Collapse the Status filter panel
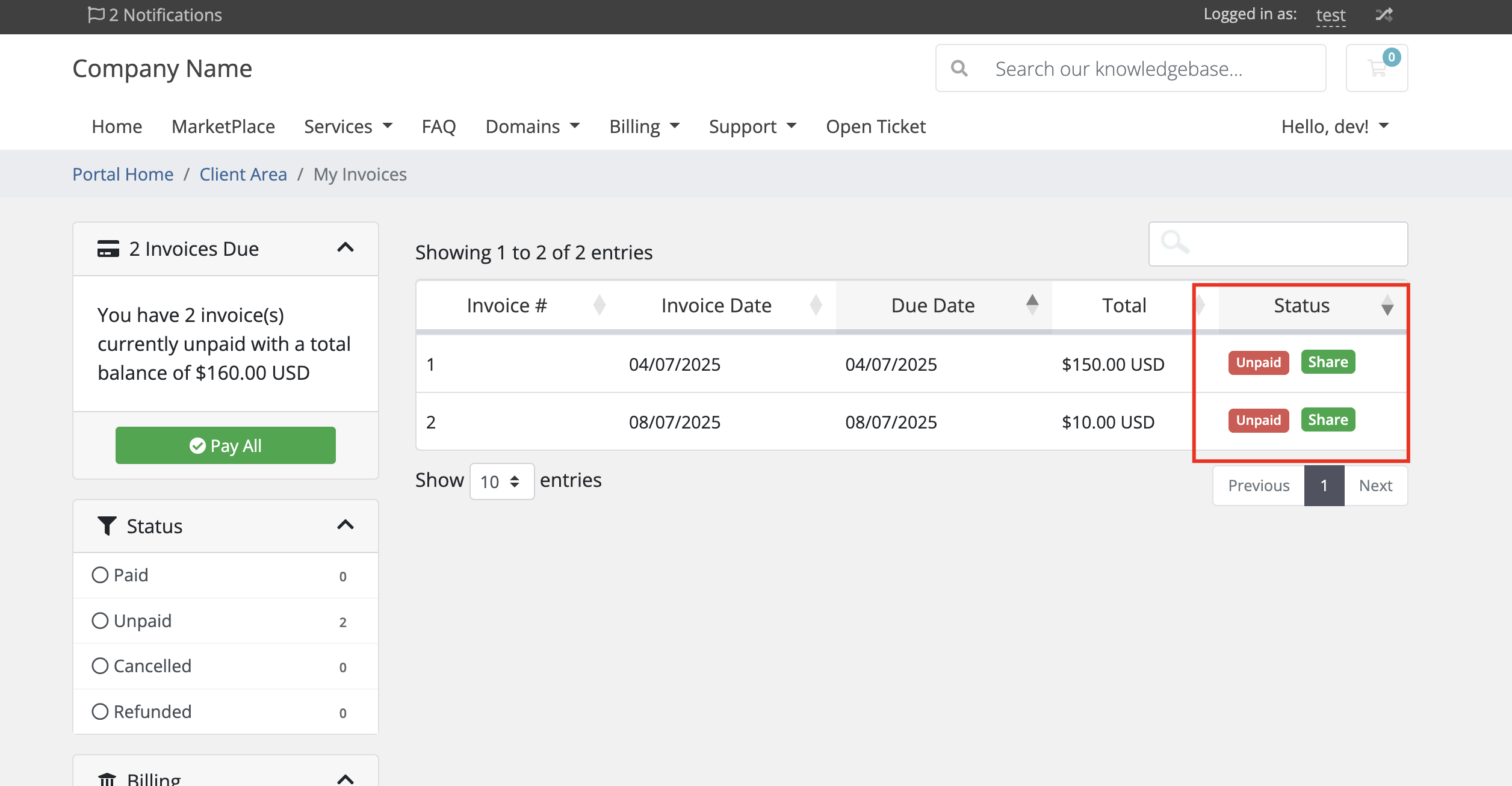 (x=345, y=525)
